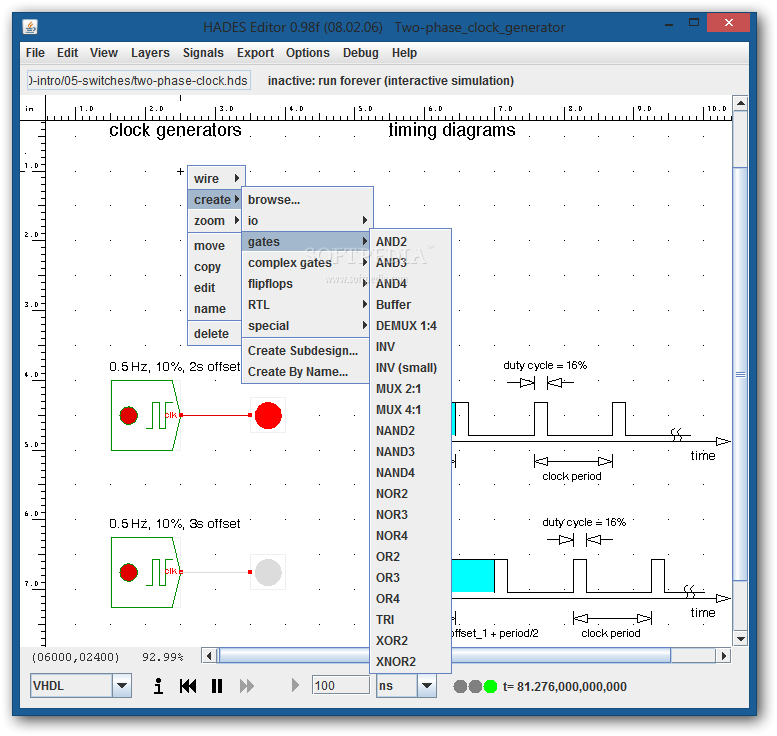
Task: Expand the zoom submenu
Action: click(x=217, y=221)
